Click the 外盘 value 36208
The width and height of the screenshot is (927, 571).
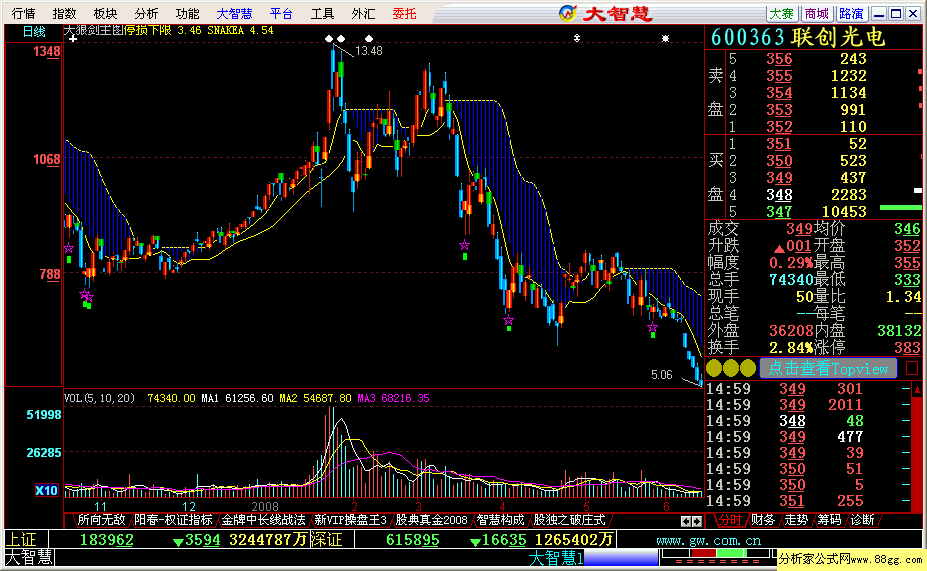(x=791, y=330)
